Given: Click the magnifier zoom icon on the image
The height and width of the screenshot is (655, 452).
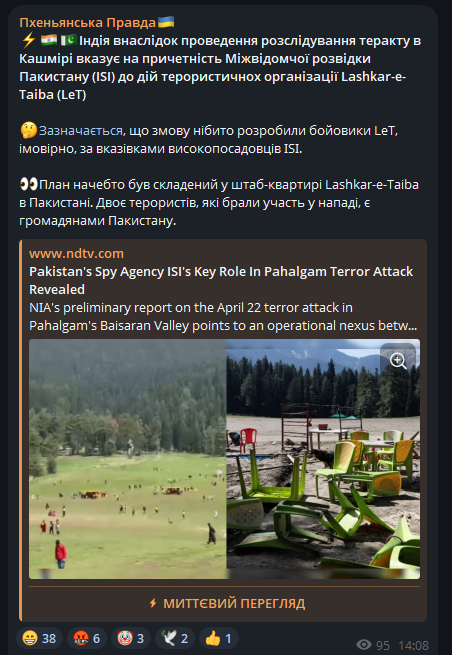Looking at the screenshot, I should coord(398,361).
